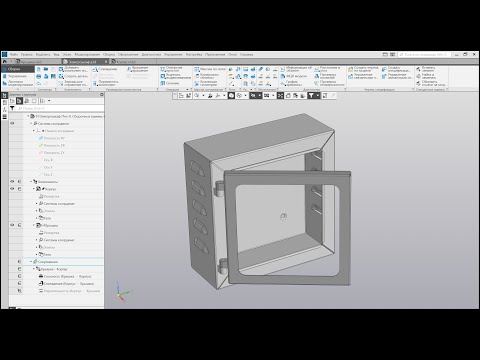Select the Coincidence mate tool
The height and width of the screenshot is (360, 480).
pos(105,69)
